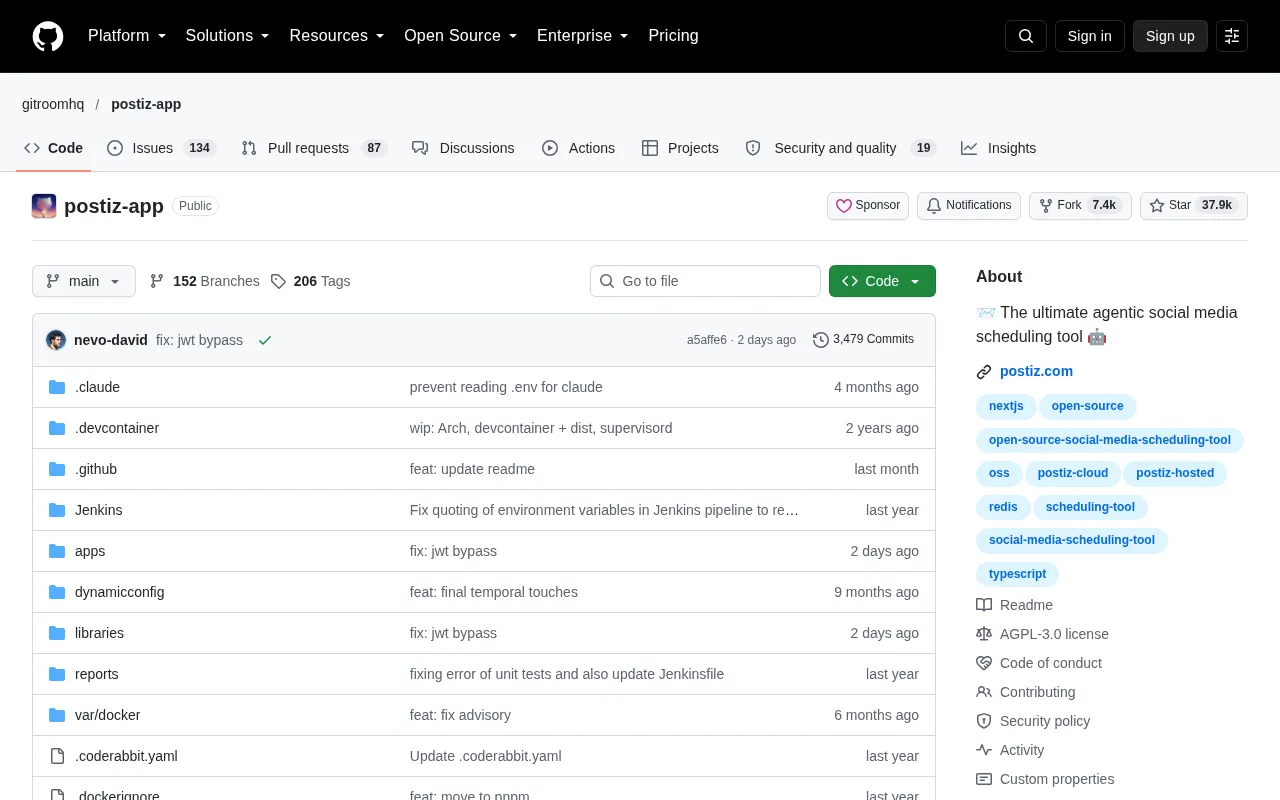Image resolution: width=1280 pixels, height=800 pixels.
Task: Switch to the Pull requests tab
Action: click(314, 148)
